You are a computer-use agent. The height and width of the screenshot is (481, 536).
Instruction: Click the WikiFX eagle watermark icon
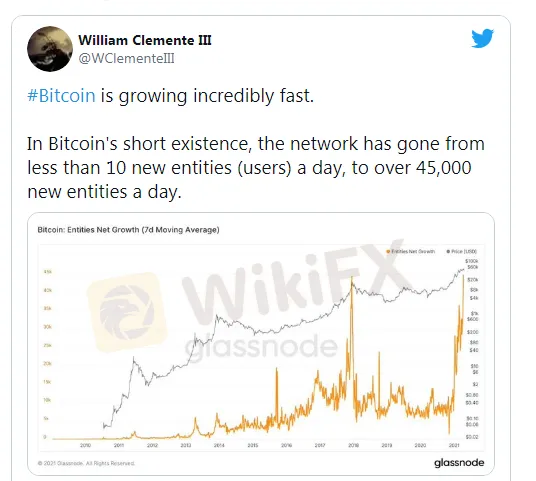click(x=127, y=312)
